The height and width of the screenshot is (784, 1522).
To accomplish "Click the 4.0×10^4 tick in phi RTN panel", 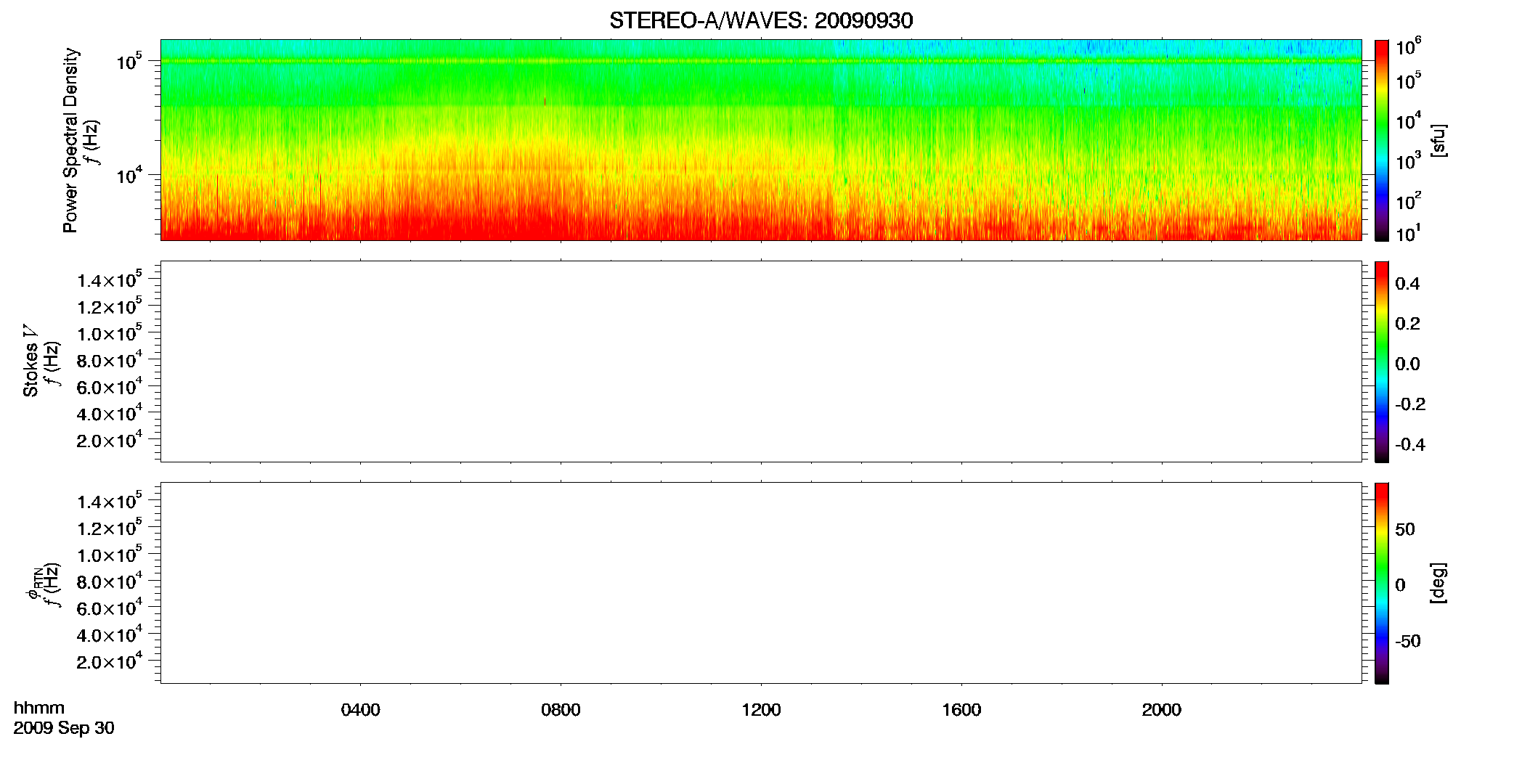I will (110, 634).
